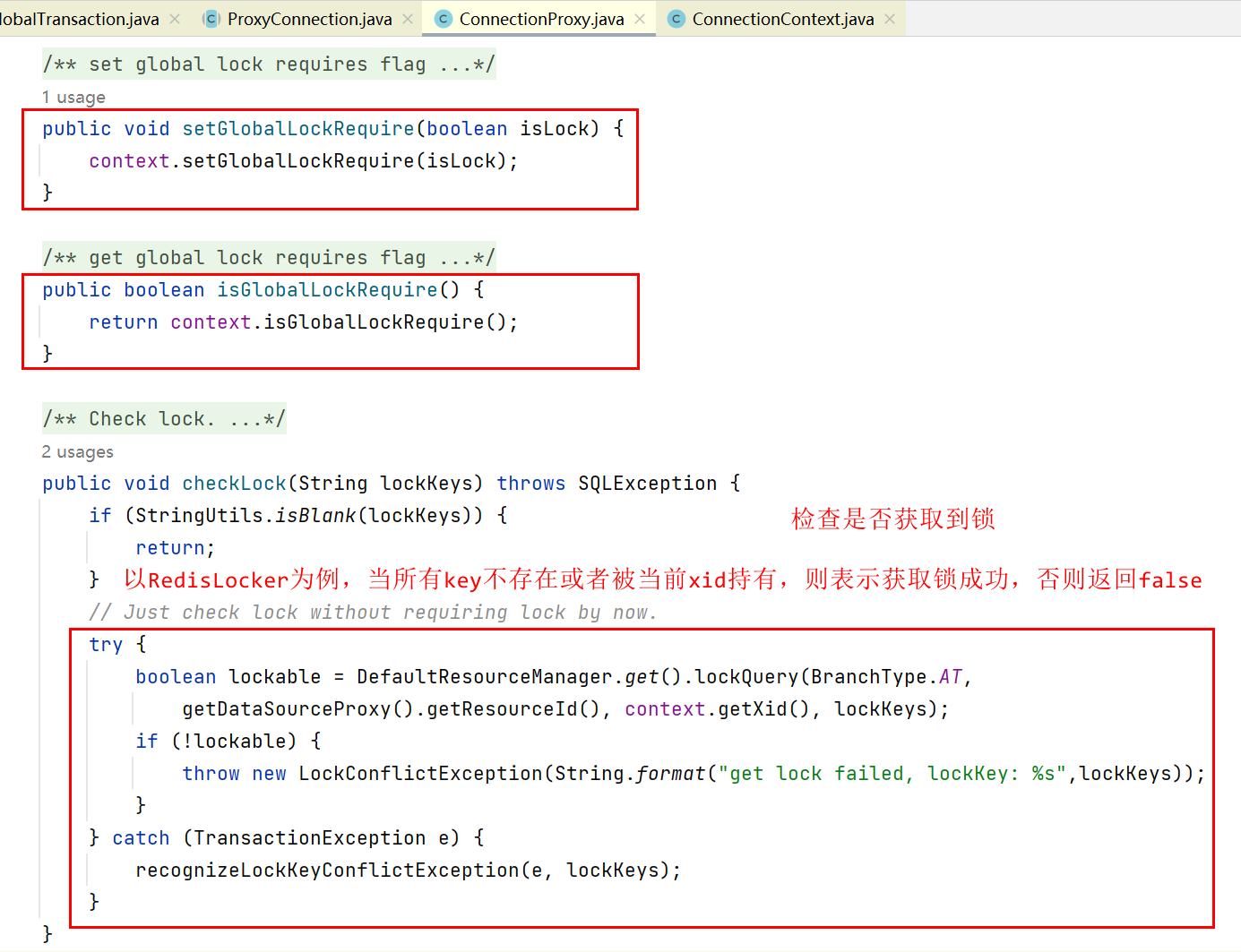
Task: Close the GlobalTransaction.java tab
Action: coord(175,19)
